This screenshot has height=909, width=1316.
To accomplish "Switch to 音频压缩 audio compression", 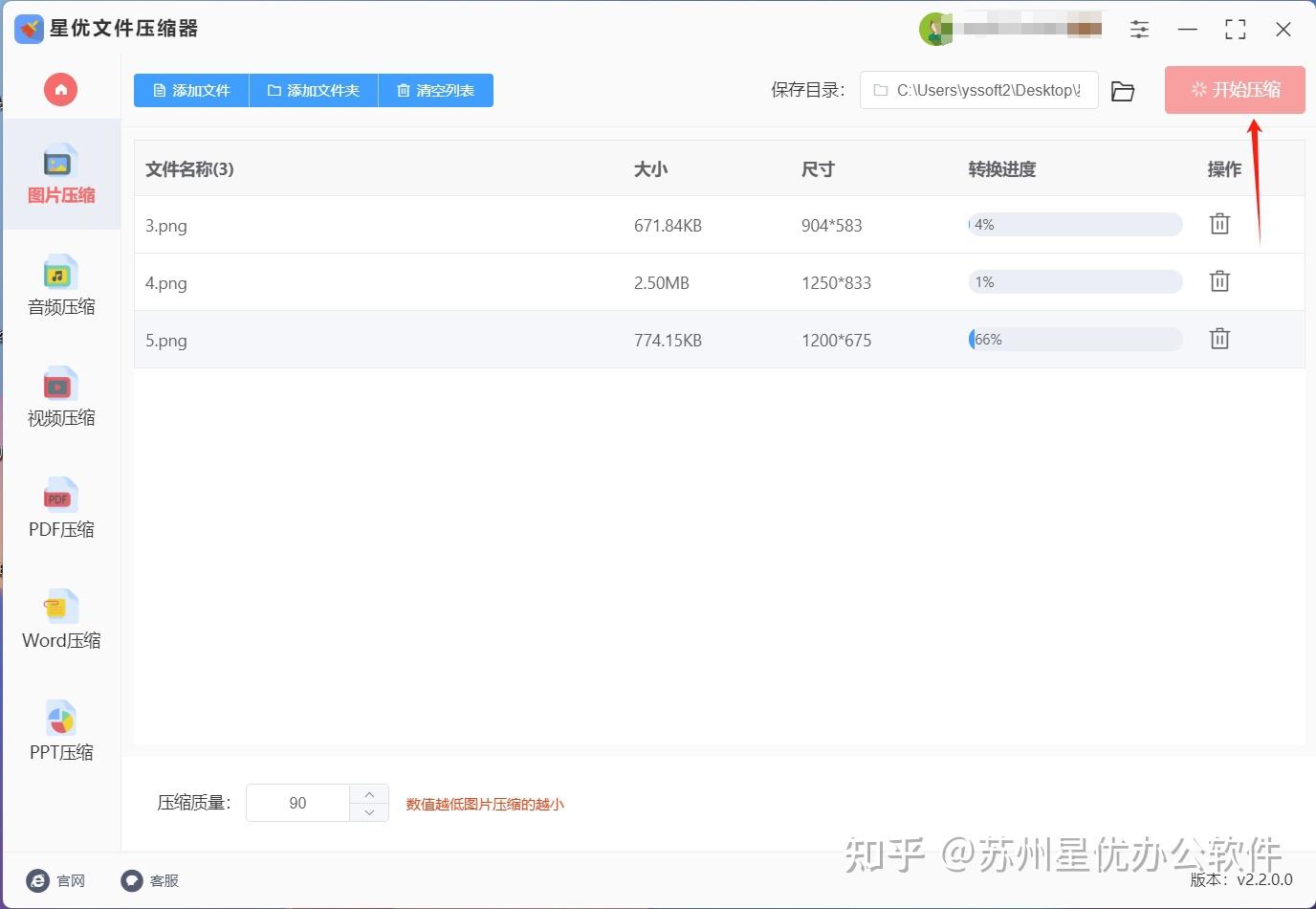I will click(x=61, y=286).
